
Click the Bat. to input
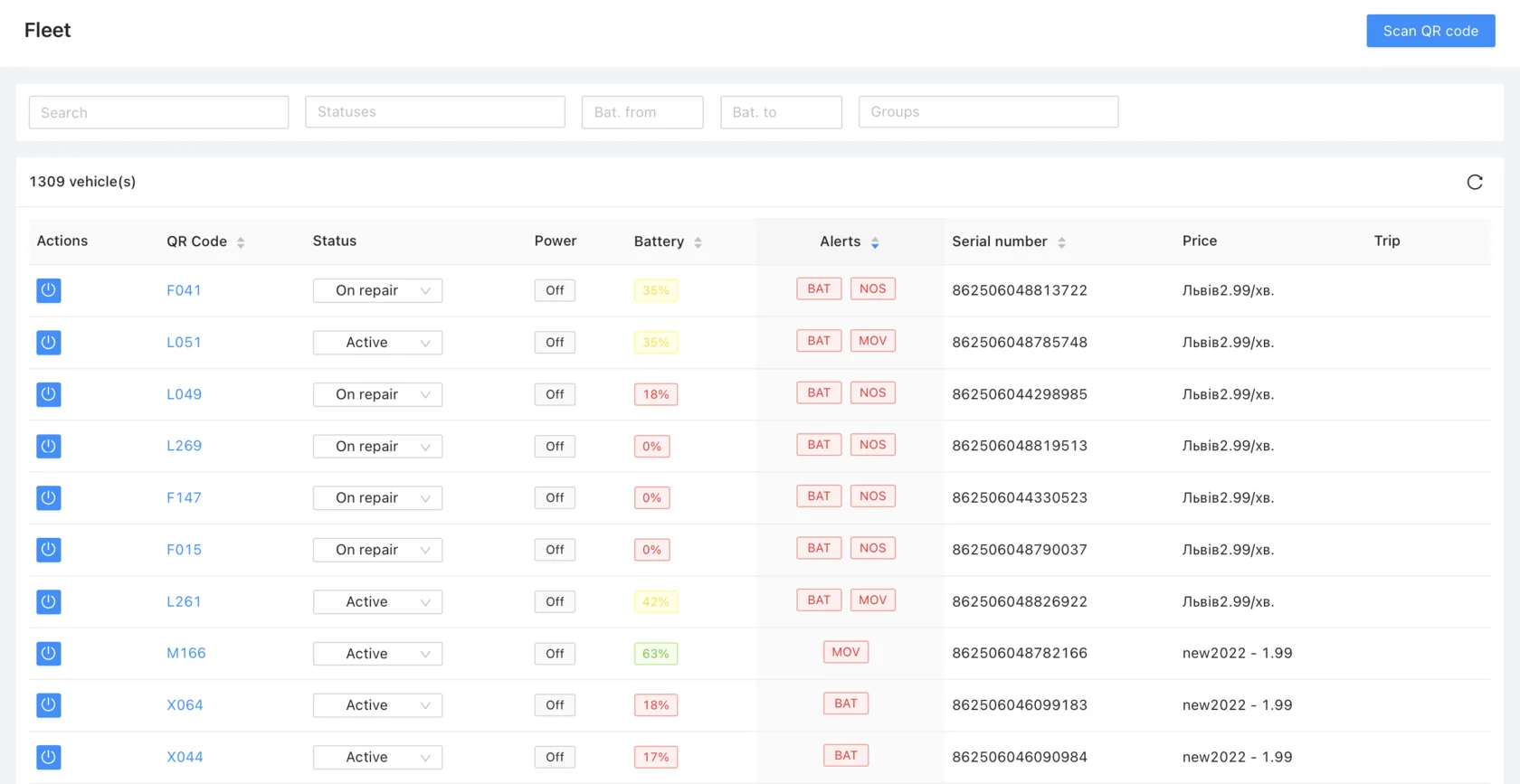781,112
